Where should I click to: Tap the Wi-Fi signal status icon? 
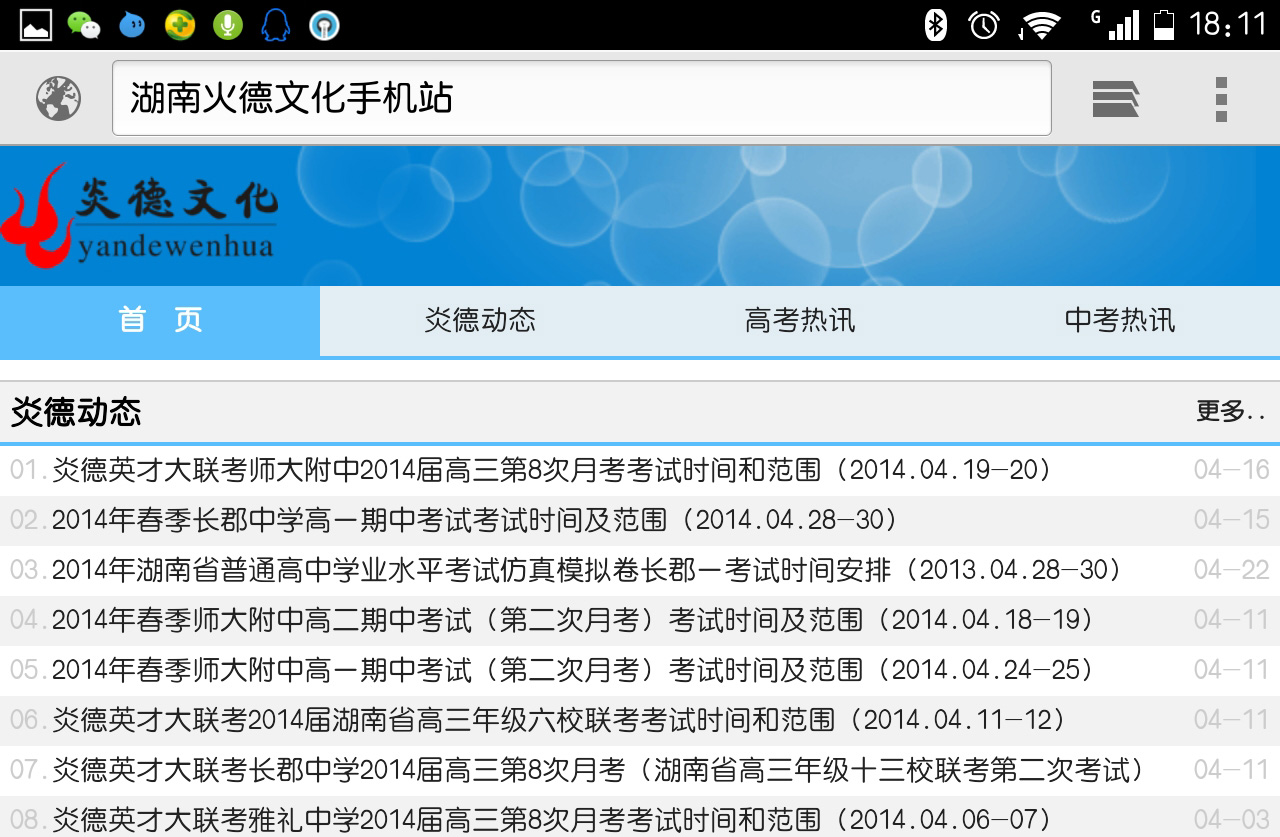1040,25
